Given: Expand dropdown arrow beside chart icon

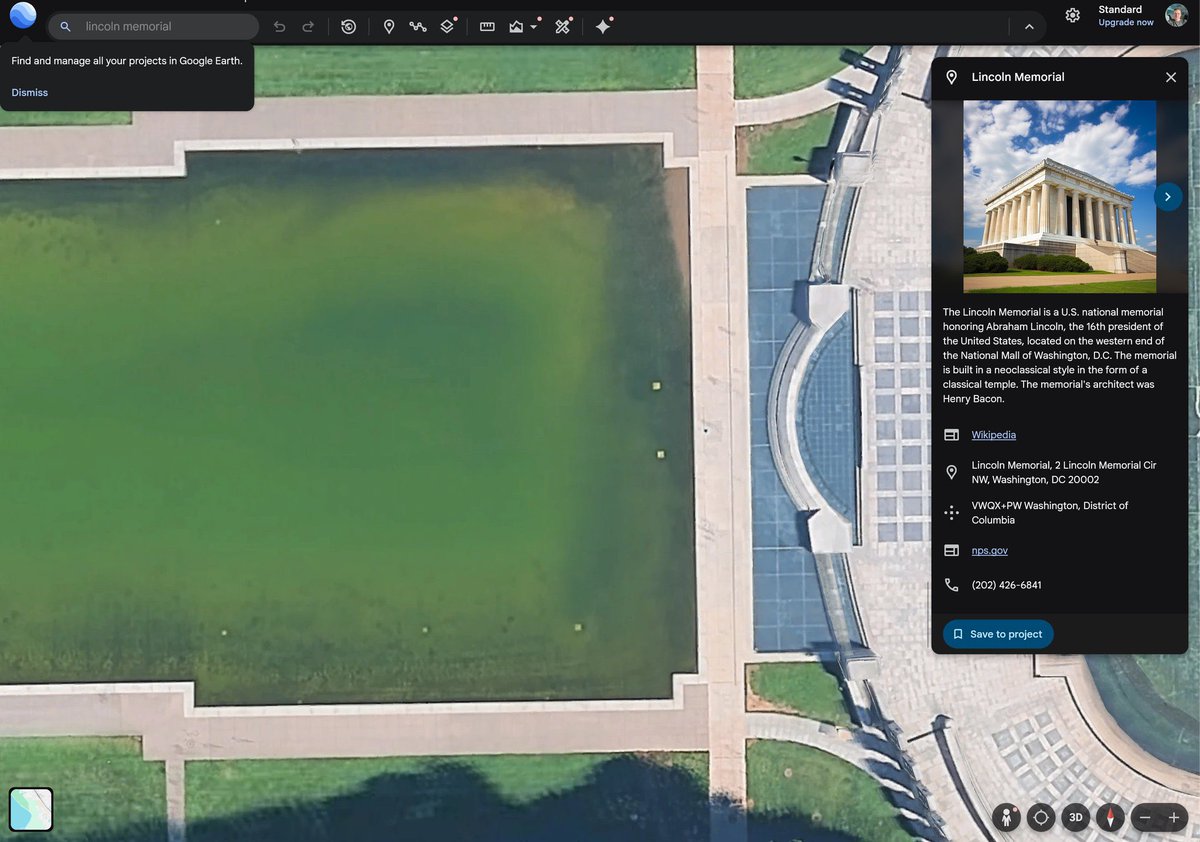Looking at the screenshot, I should click(x=534, y=27).
